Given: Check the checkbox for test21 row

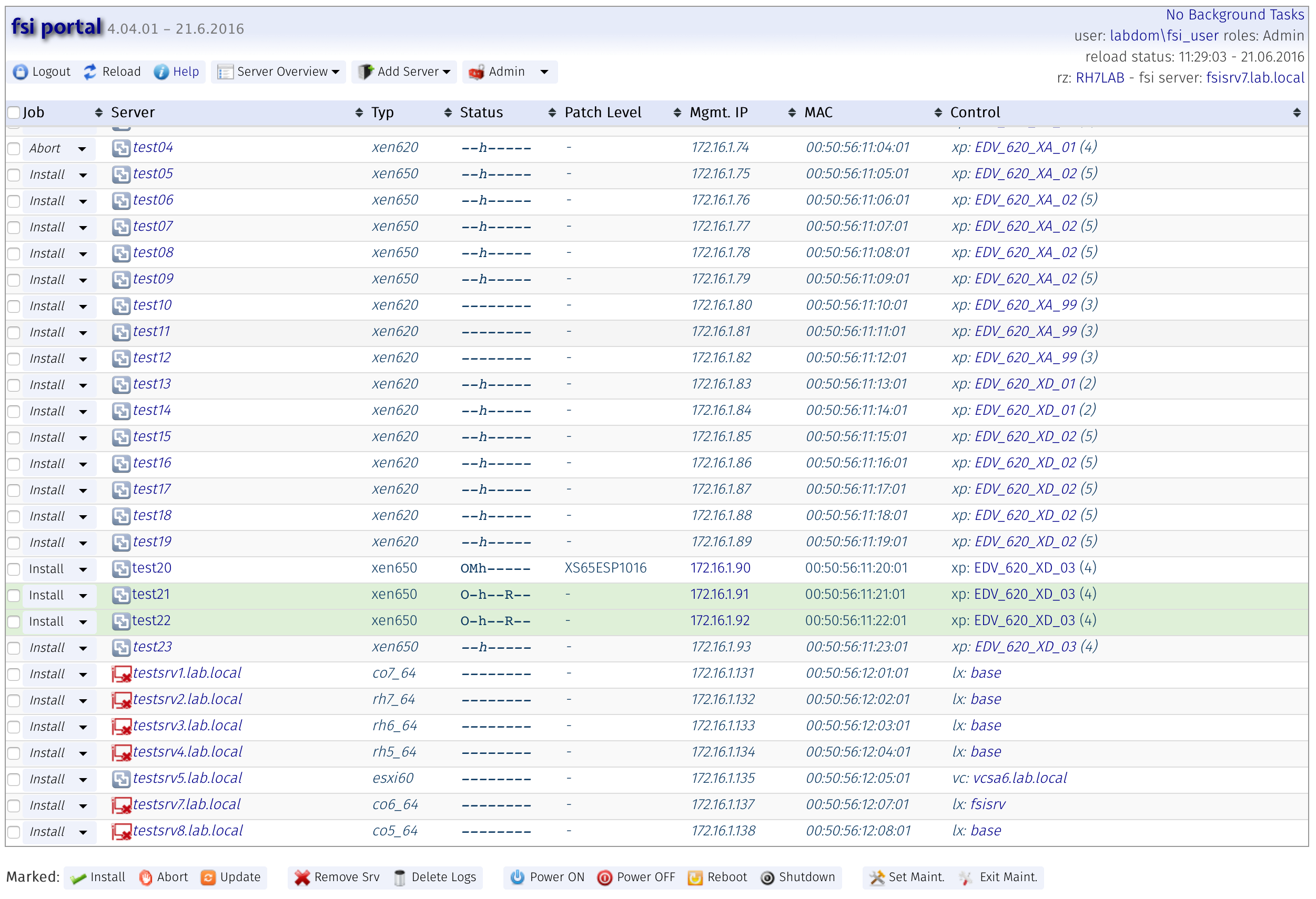Looking at the screenshot, I should pyautogui.click(x=14, y=596).
